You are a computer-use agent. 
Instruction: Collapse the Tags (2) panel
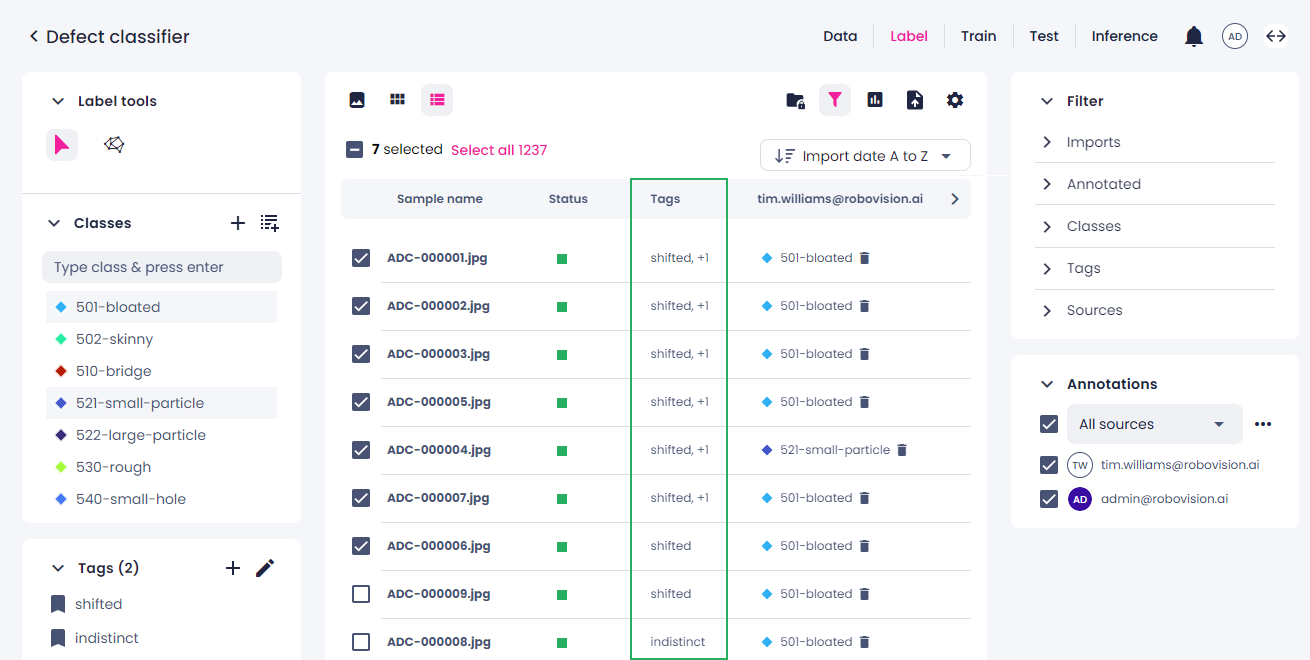point(57,568)
